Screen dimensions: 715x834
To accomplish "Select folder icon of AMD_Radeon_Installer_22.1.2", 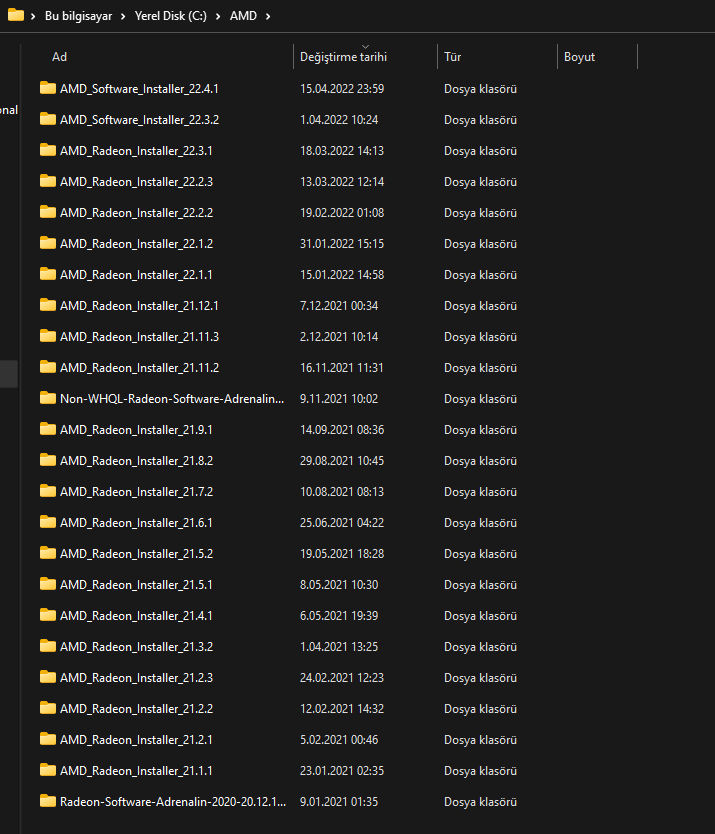I will pyautogui.click(x=48, y=243).
